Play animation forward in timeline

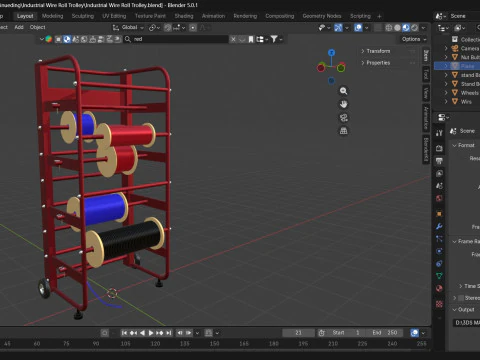tap(151, 333)
